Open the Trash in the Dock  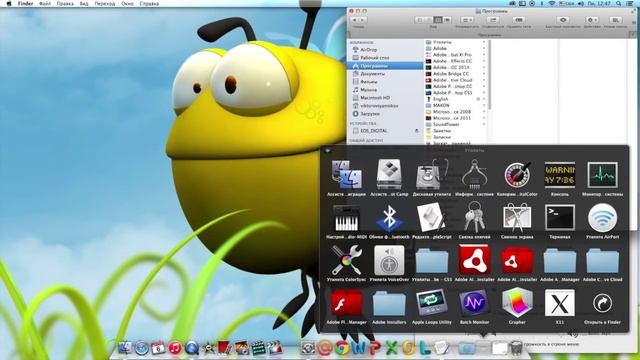tap(516, 348)
